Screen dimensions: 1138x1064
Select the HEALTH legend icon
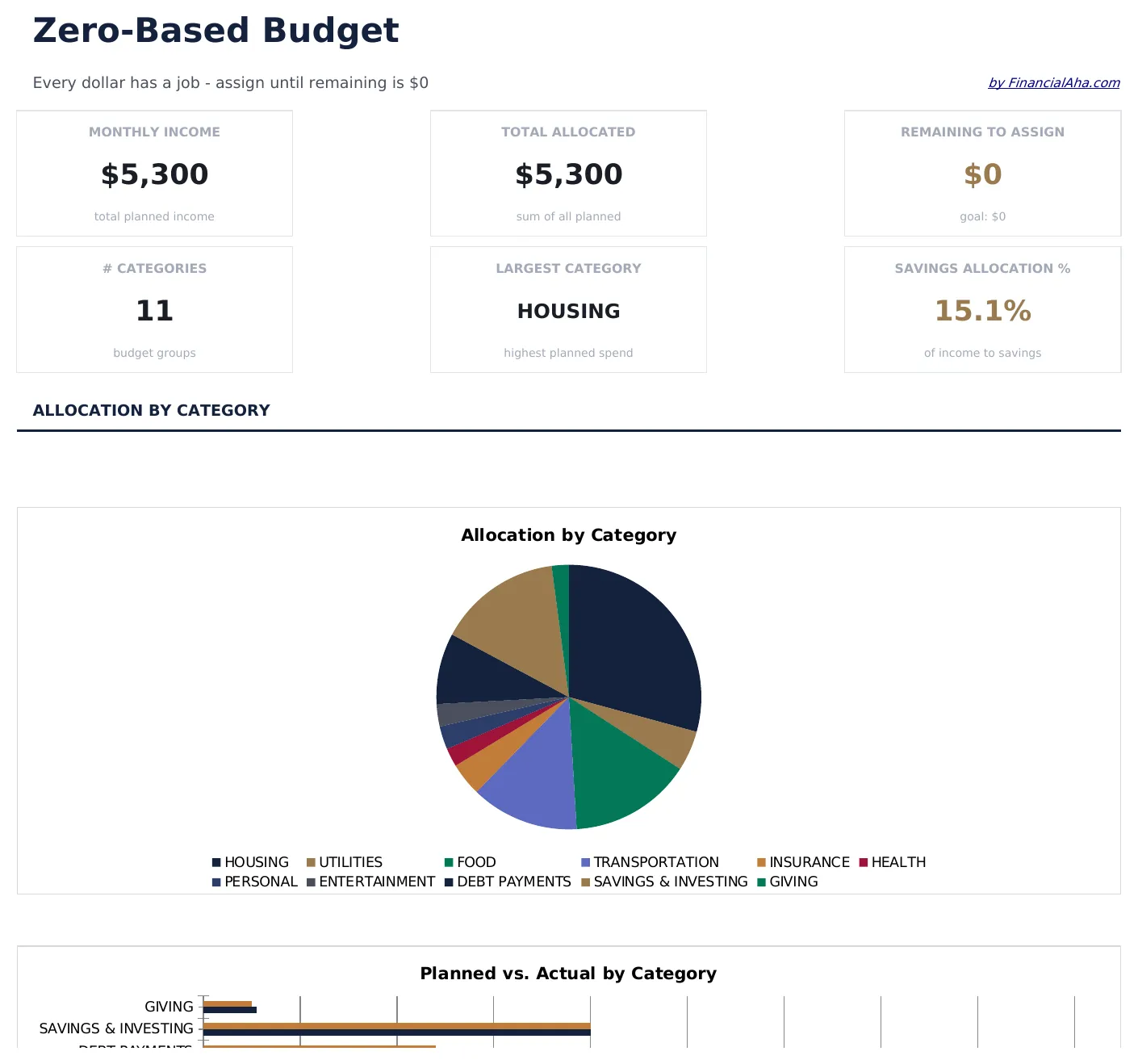coord(863,861)
